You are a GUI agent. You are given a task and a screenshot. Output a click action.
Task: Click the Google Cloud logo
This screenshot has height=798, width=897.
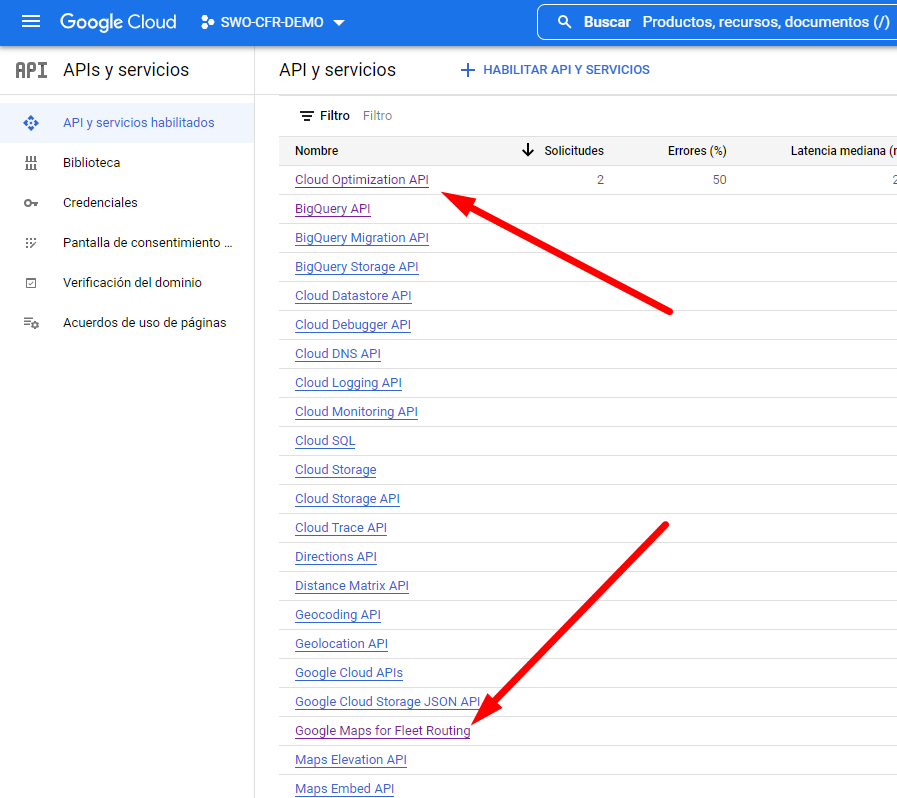tap(118, 22)
